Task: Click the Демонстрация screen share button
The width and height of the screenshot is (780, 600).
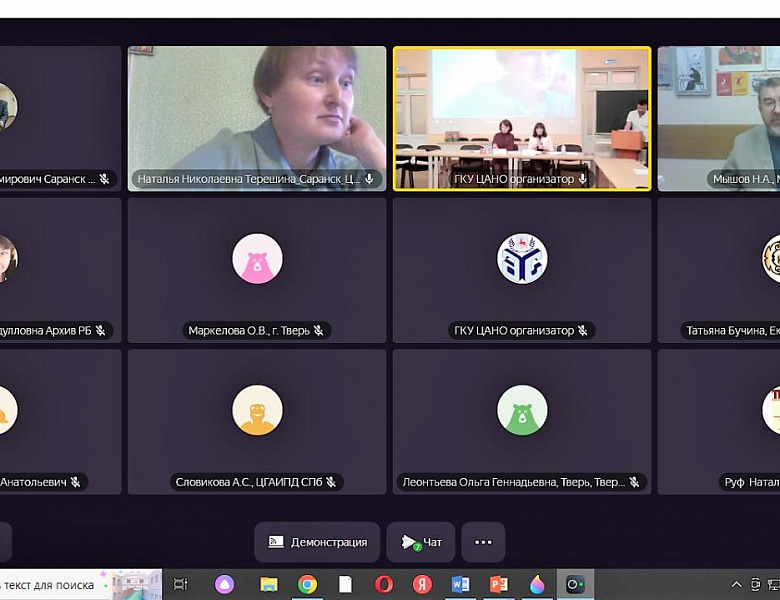Action: pos(317,542)
